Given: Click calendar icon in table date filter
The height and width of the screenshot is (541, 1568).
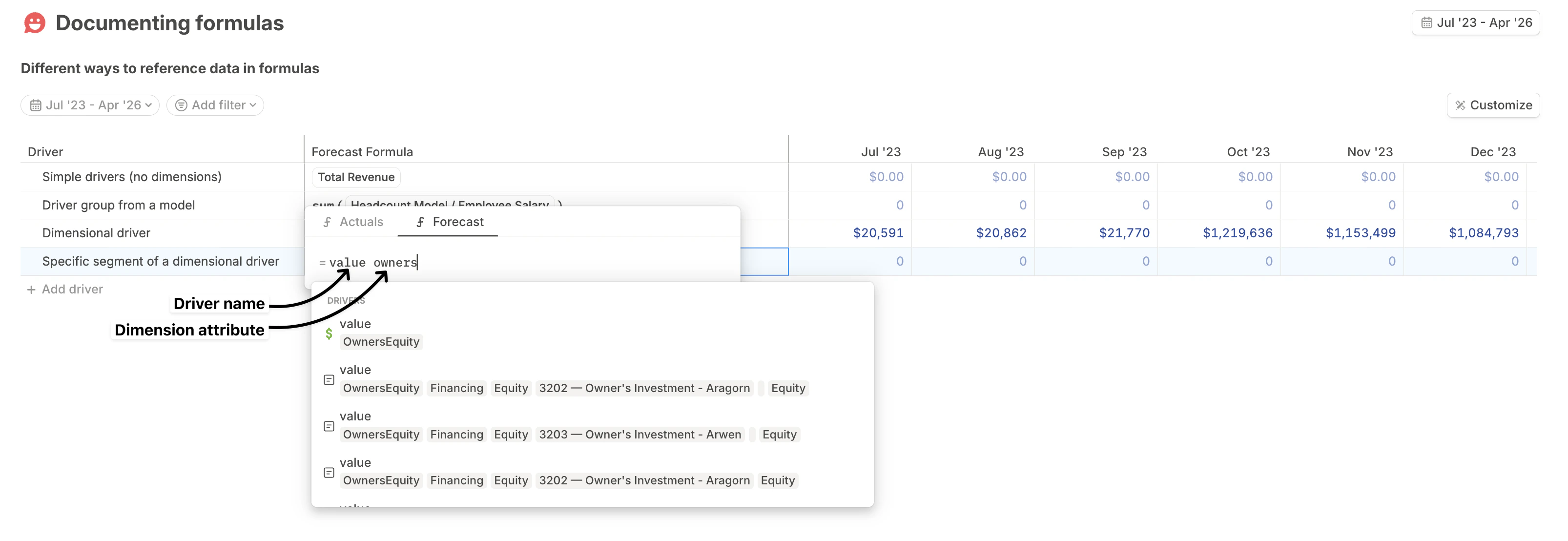Looking at the screenshot, I should point(36,105).
